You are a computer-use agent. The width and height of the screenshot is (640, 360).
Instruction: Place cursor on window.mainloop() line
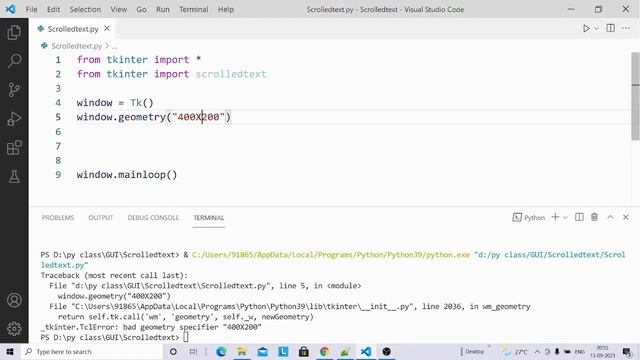(127, 175)
